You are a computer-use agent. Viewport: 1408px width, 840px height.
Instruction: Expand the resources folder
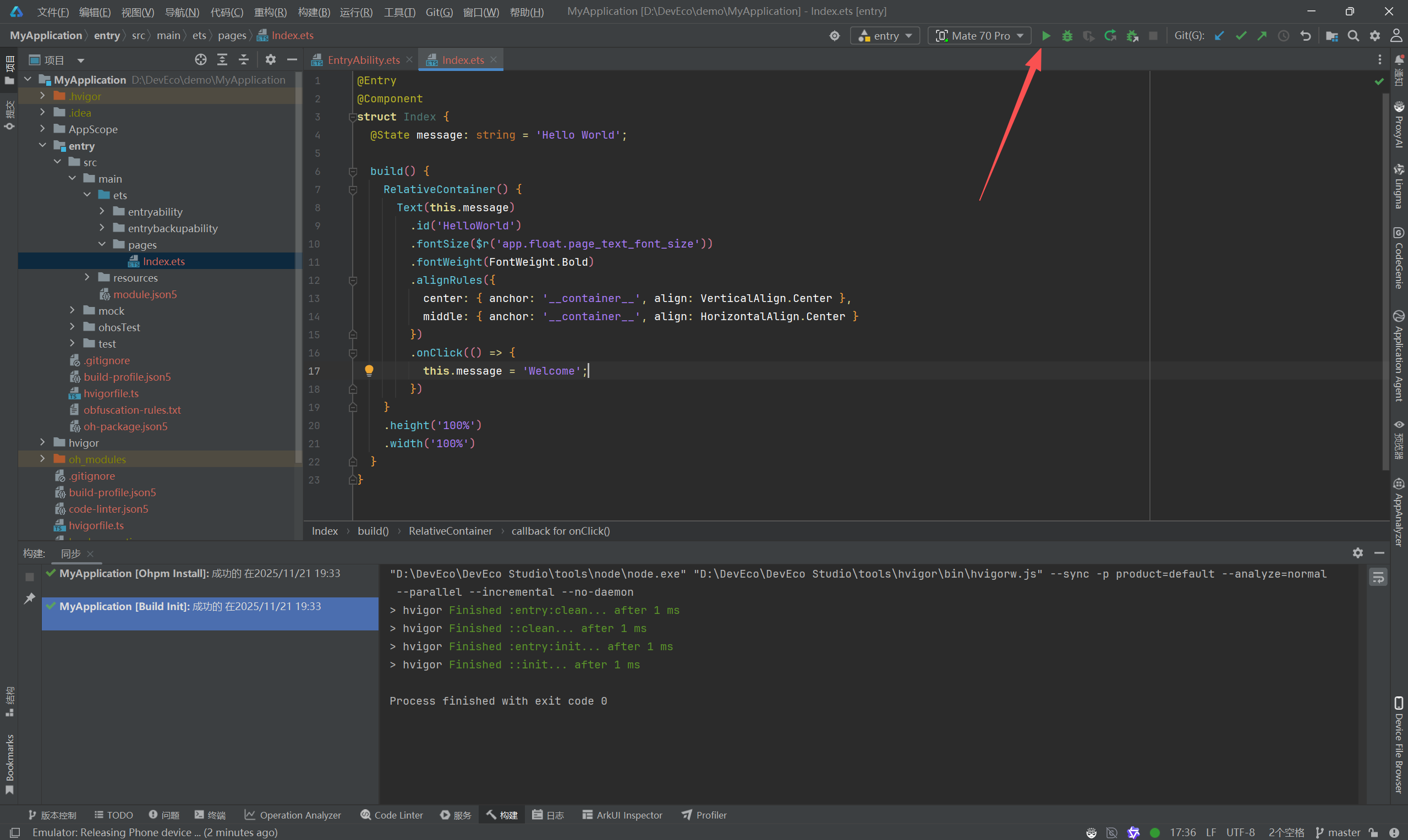point(87,277)
